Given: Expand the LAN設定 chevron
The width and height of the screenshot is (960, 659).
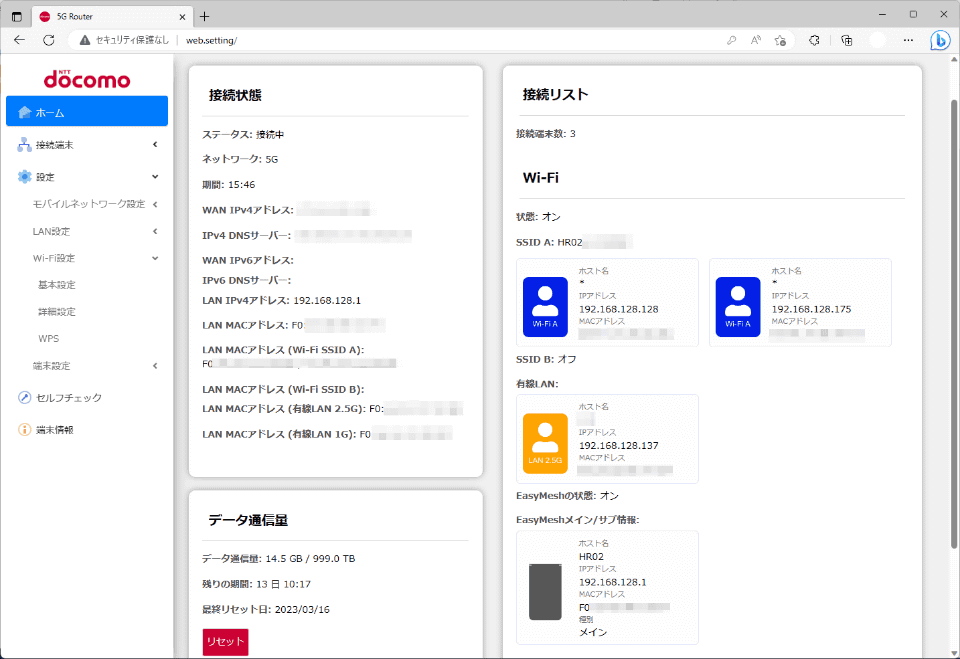Looking at the screenshot, I should pyautogui.click(x=155, y=231).
